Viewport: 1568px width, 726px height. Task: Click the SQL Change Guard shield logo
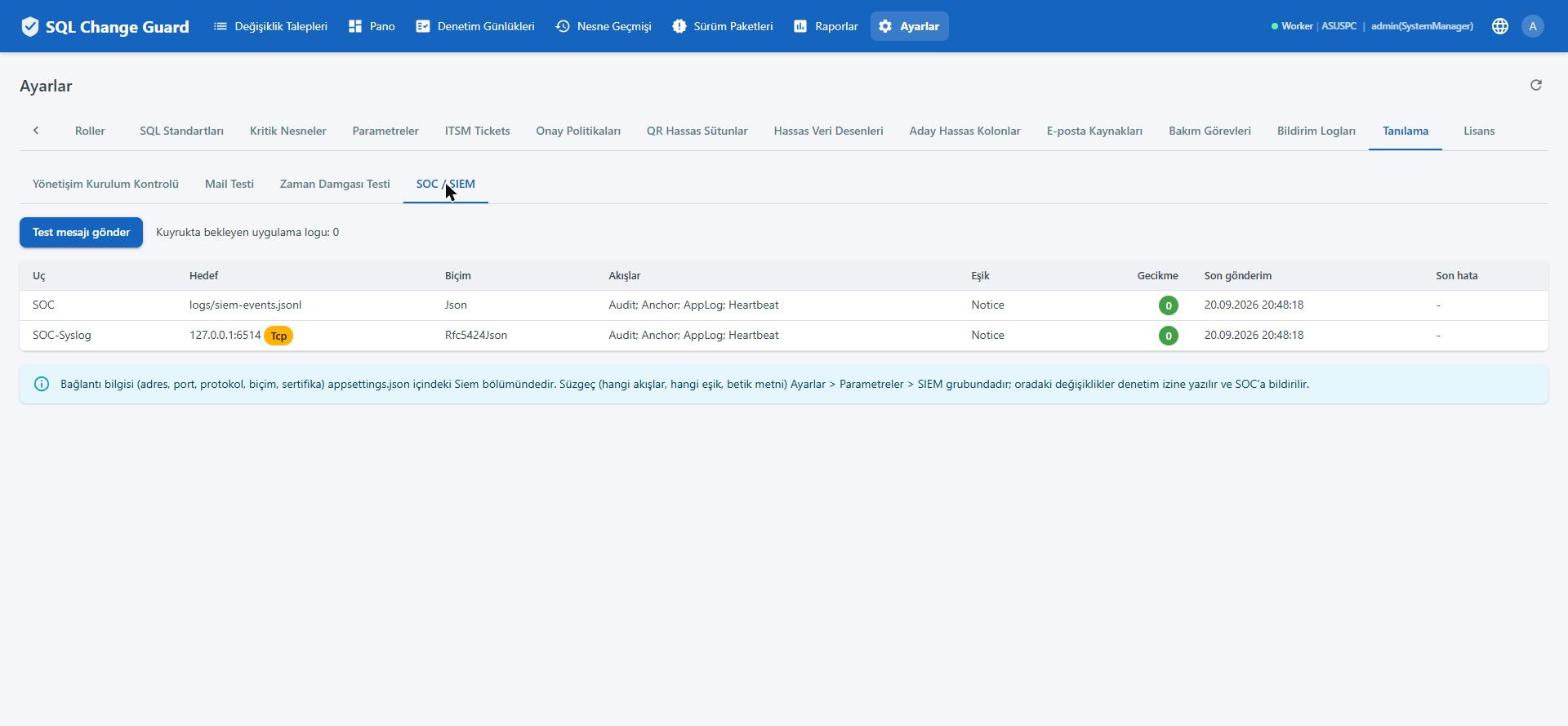pos(30,27)
